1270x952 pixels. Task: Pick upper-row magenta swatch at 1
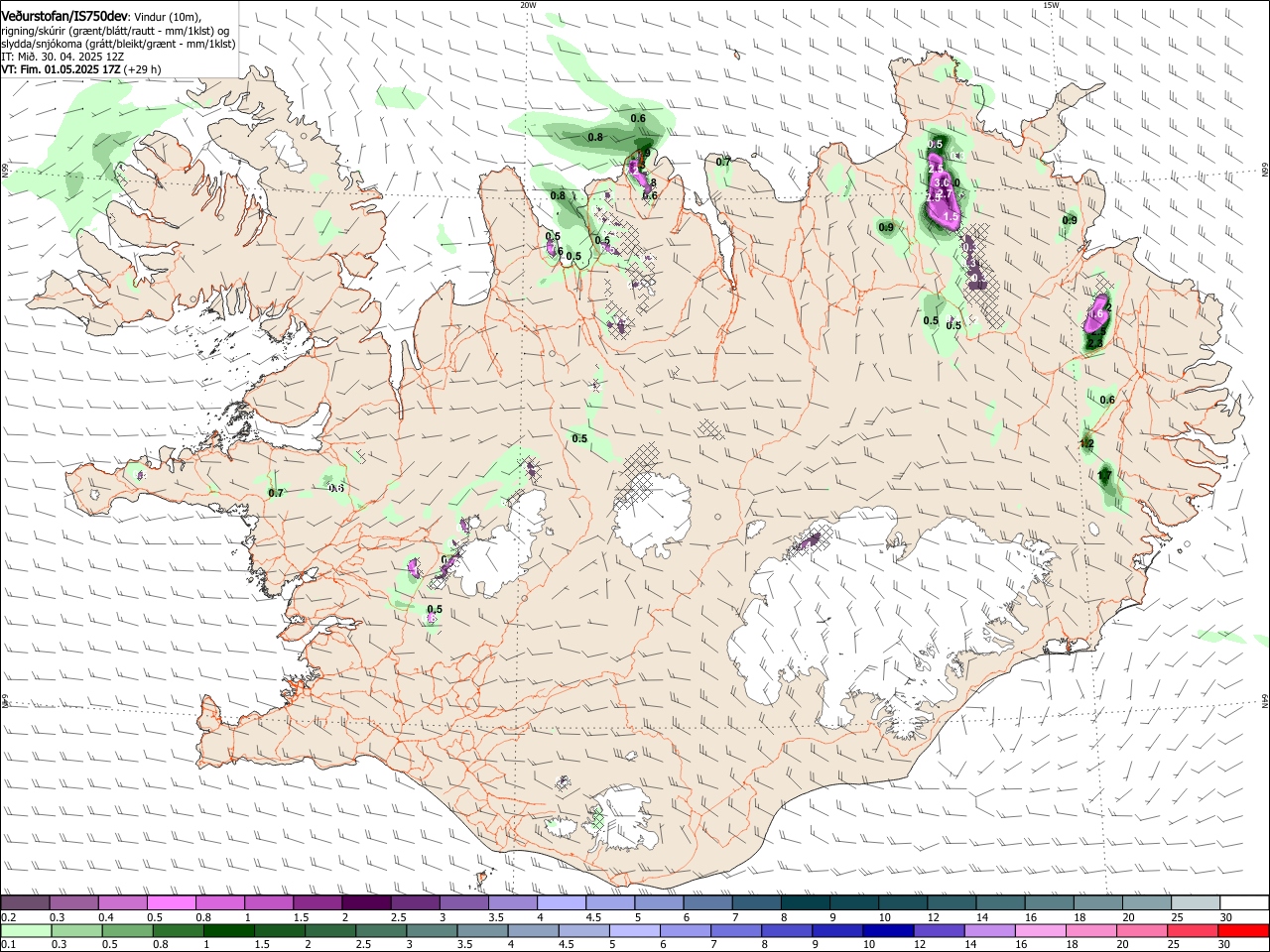tap(269, 903)
